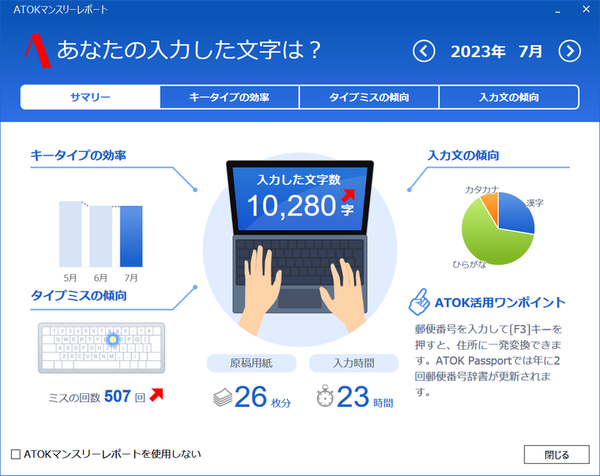Click the red arrow beside 10,280 字
This screenshot has width=600, height=476.
pyautogui.click(x=348, y=196)
